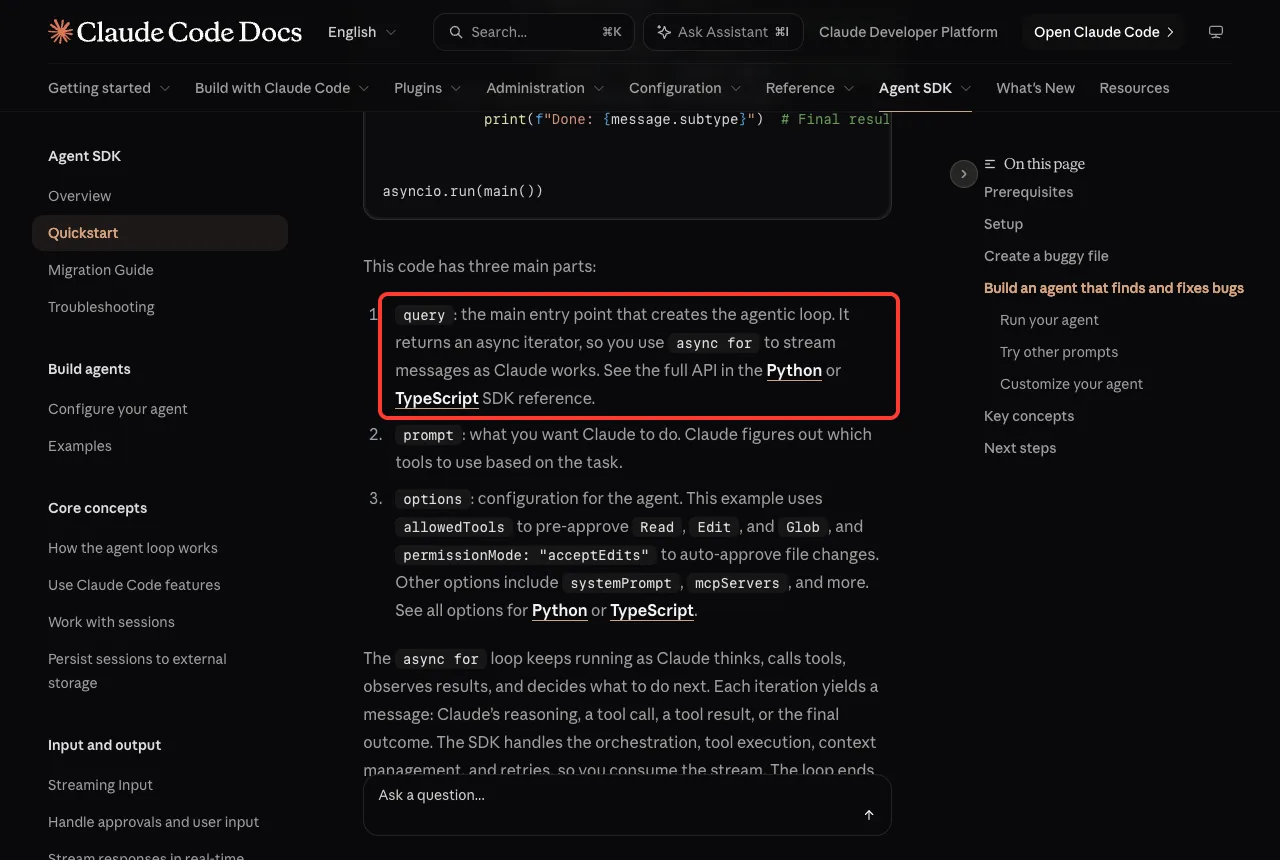This screenshot has height=860, width=1280.
Task: Collapse the On this page sidebar arrow
Action: [963, 174]
